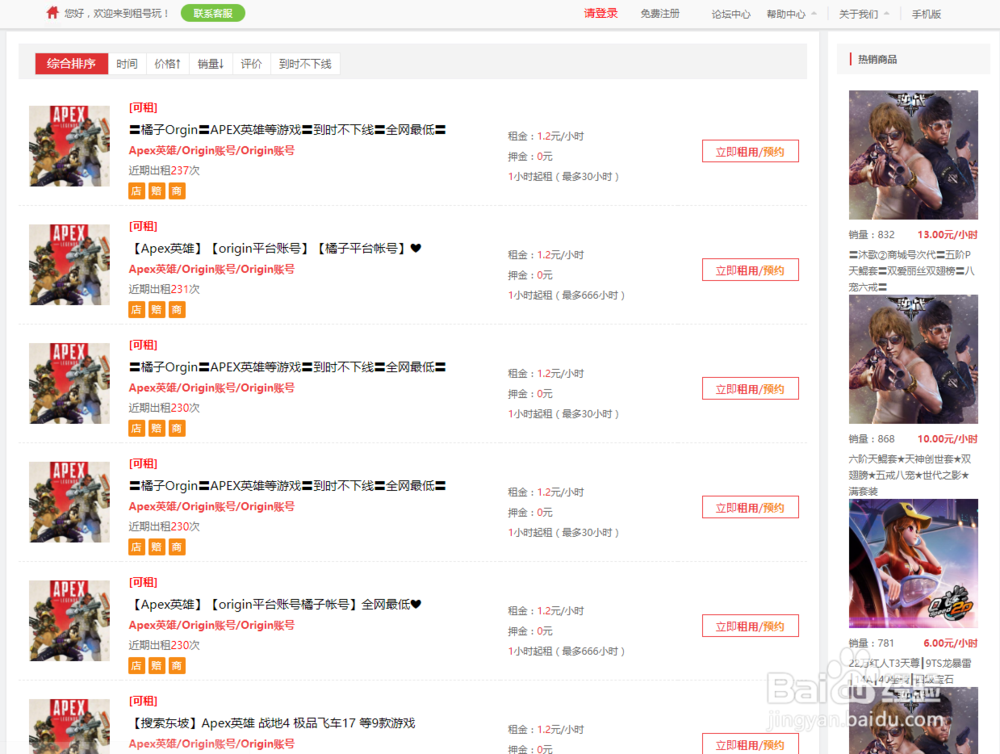The image size is (1000, 754).
Task: Expand the 帮助中心 dropdown
Action: (x=791, y=14)
